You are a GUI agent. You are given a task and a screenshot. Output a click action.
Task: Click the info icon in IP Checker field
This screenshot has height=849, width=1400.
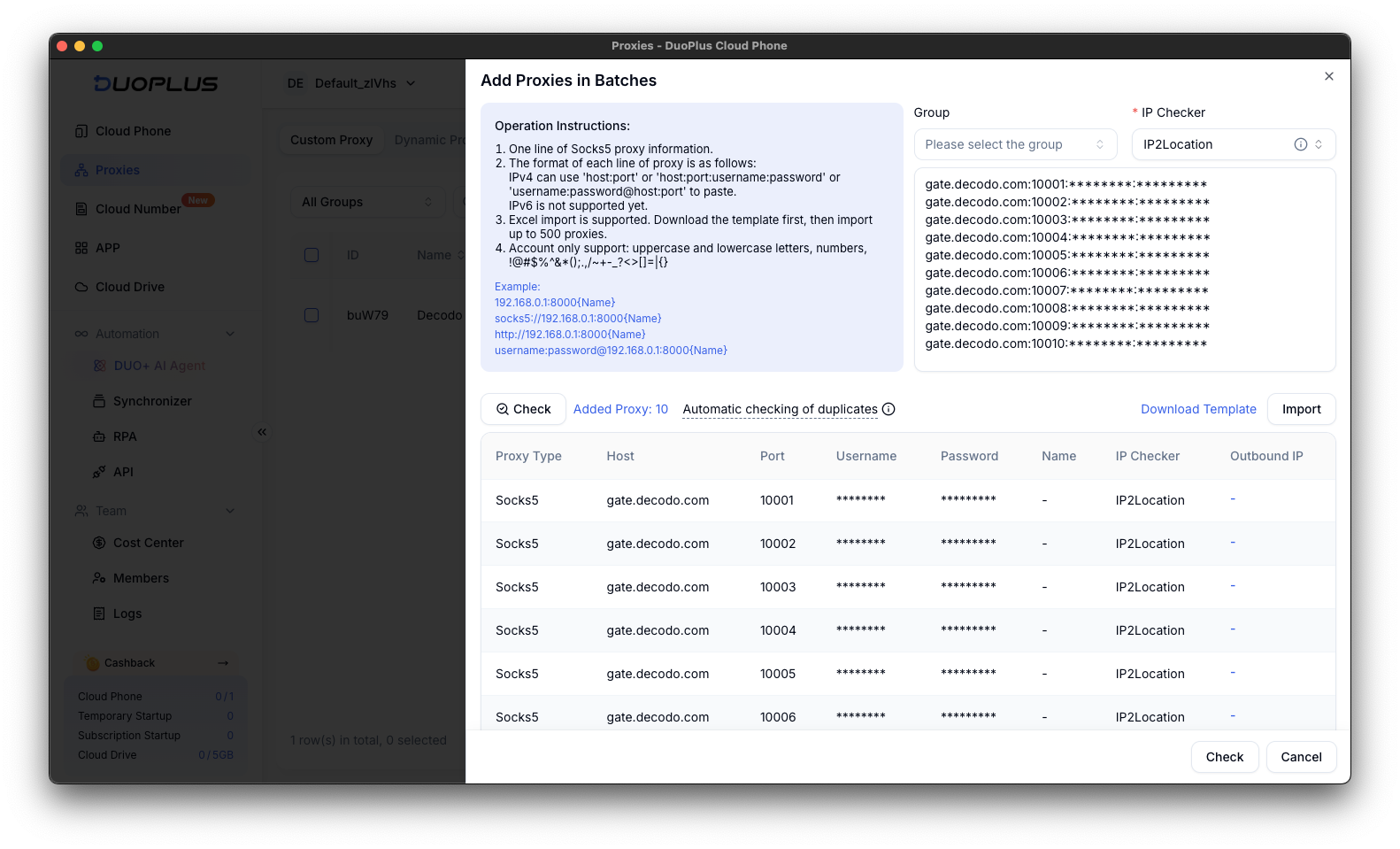pos(1301,144)
